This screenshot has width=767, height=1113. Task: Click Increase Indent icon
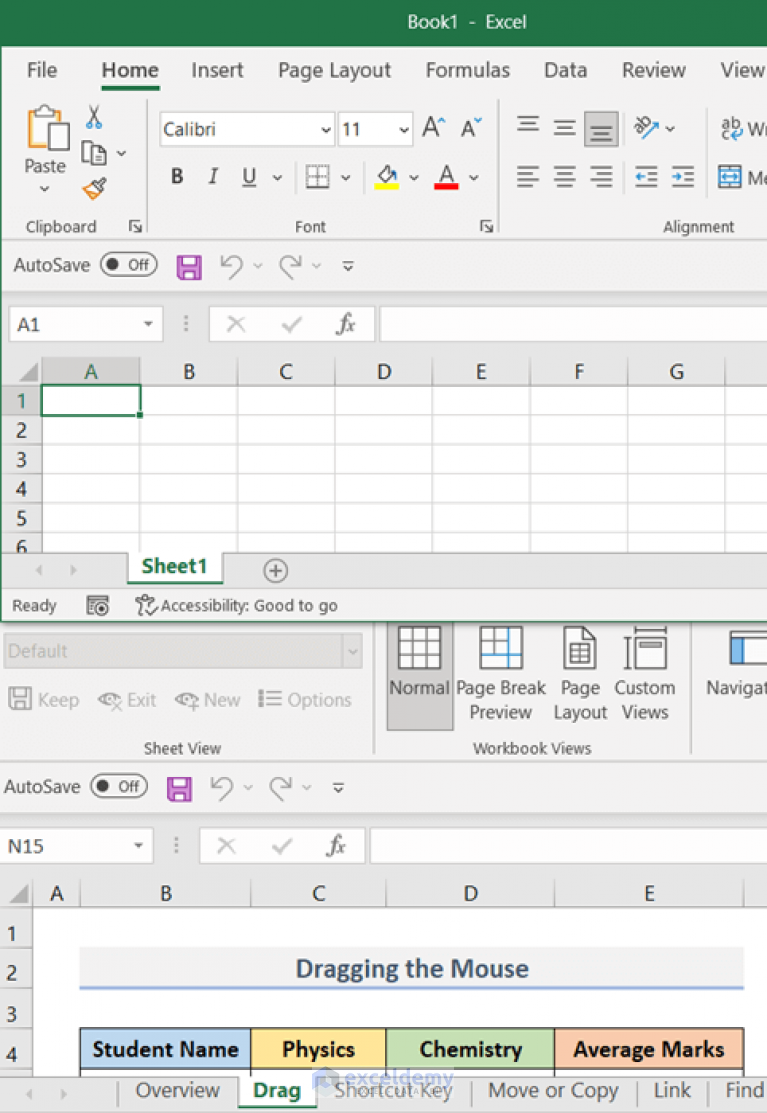[683, 176]
